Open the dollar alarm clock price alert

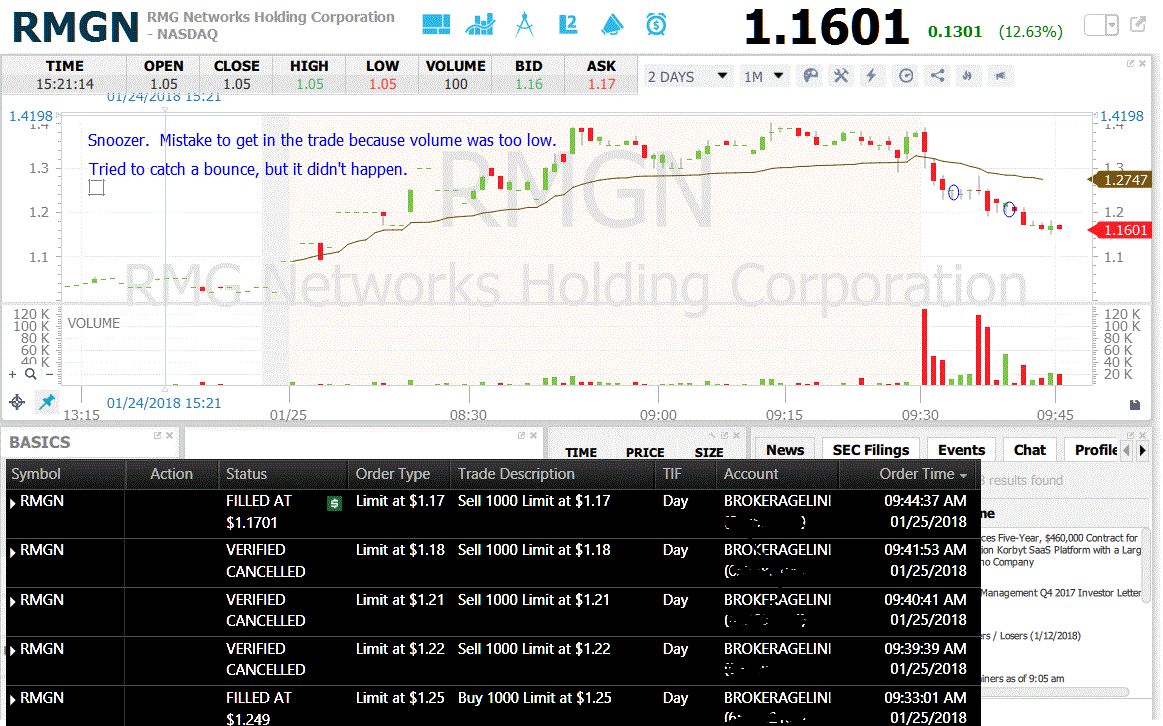[656, 24]
